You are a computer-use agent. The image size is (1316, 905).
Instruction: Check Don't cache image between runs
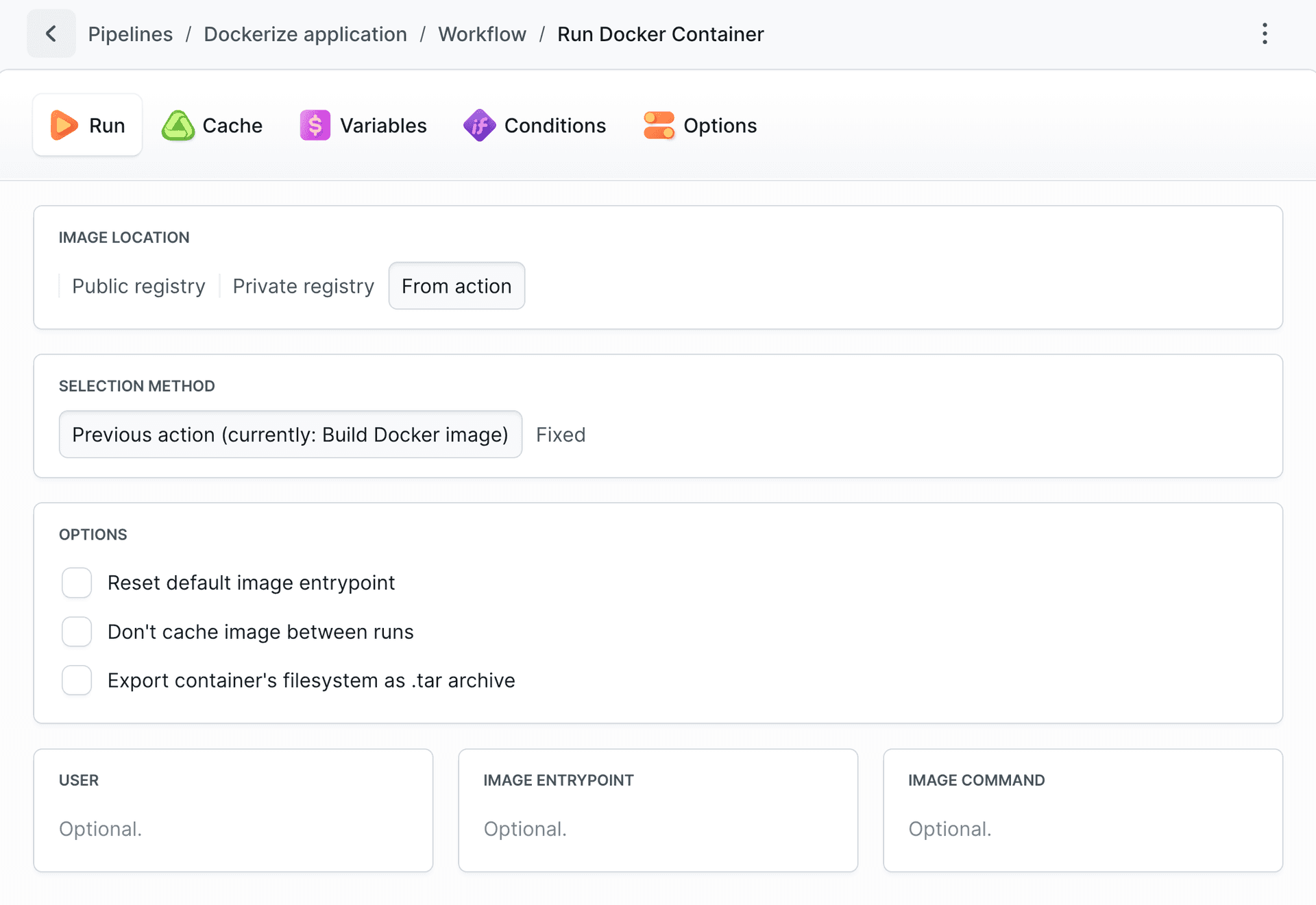pos(77,631)
